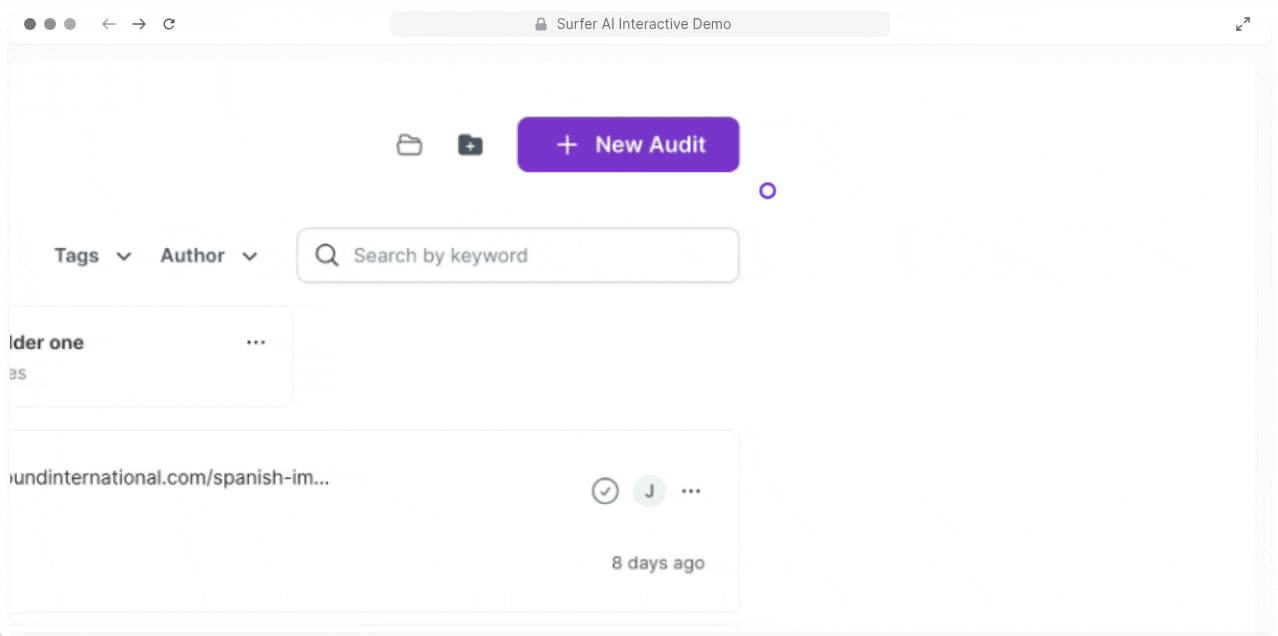
Task: Click the browser forward arrow
Action: [139, 24]
